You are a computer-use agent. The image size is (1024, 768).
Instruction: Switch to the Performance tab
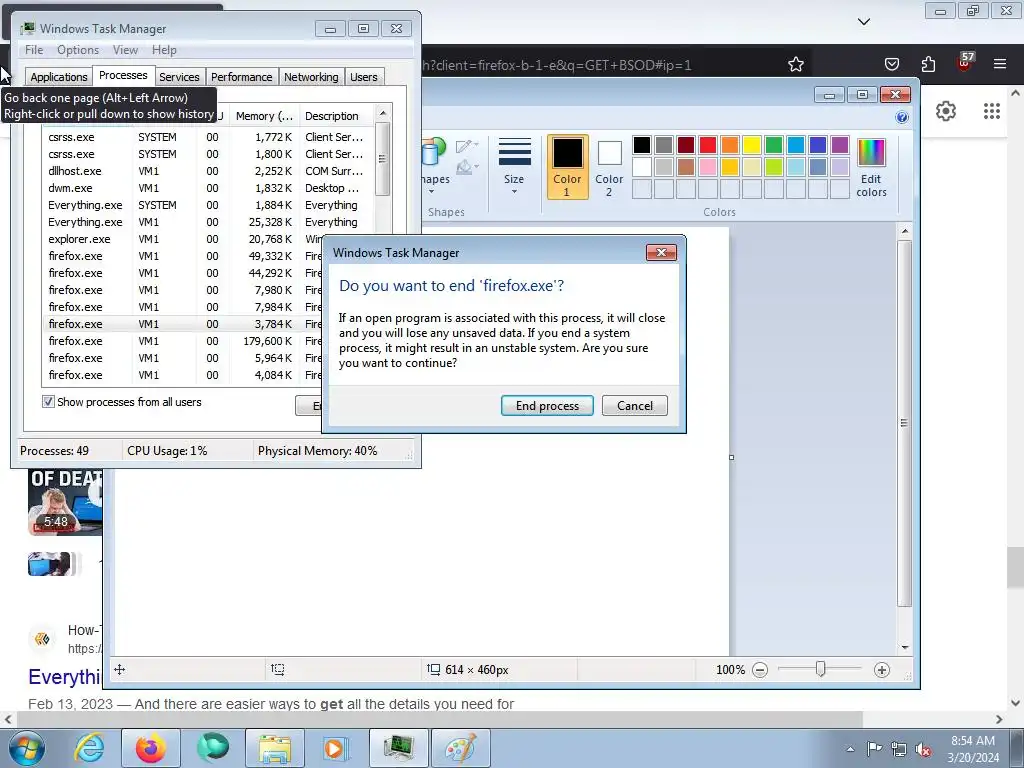coord(242,76)
